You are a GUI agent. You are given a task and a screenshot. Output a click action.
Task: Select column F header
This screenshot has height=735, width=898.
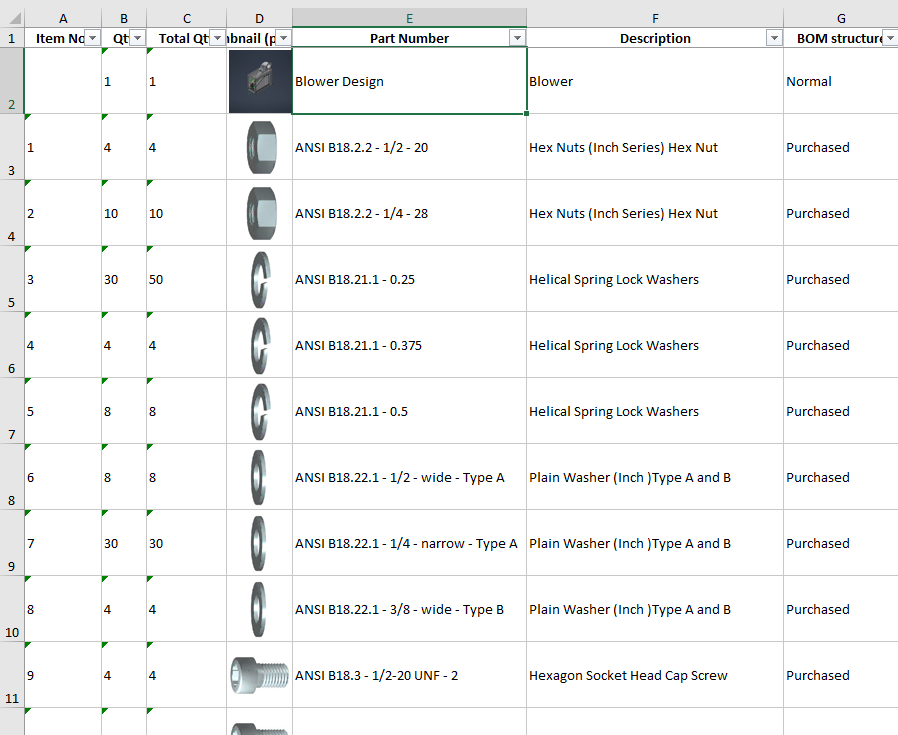655,19
